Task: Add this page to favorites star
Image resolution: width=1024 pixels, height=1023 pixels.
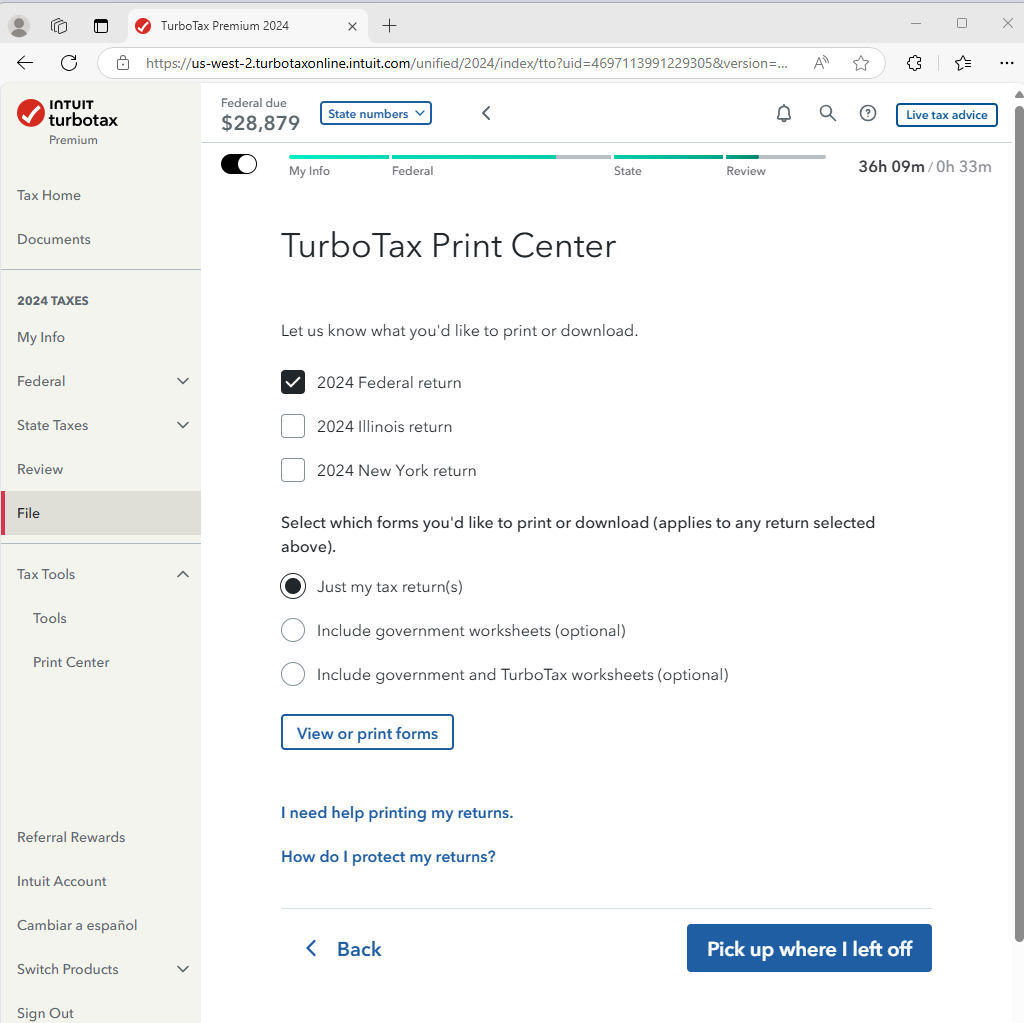Action: [x=861, y=63]
